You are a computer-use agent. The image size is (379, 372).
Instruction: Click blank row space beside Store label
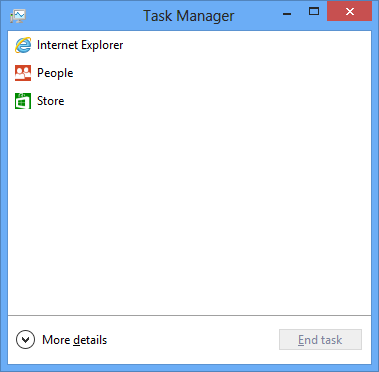[x=217, y=101]
